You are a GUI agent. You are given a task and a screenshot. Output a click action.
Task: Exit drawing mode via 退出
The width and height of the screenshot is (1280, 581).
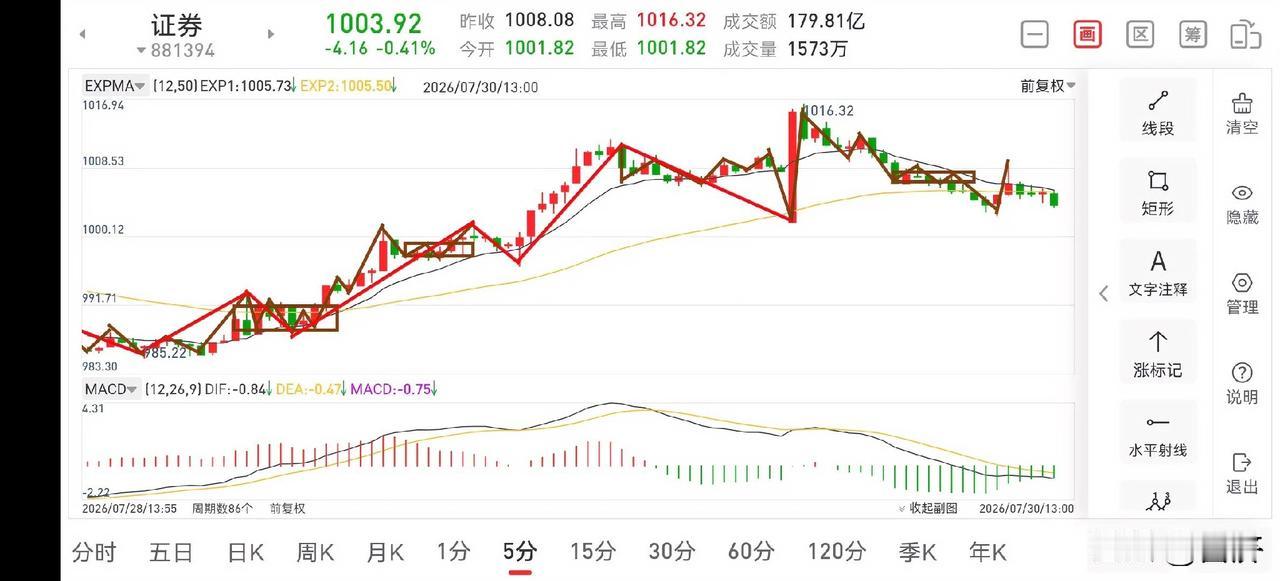click(1242, 473)
